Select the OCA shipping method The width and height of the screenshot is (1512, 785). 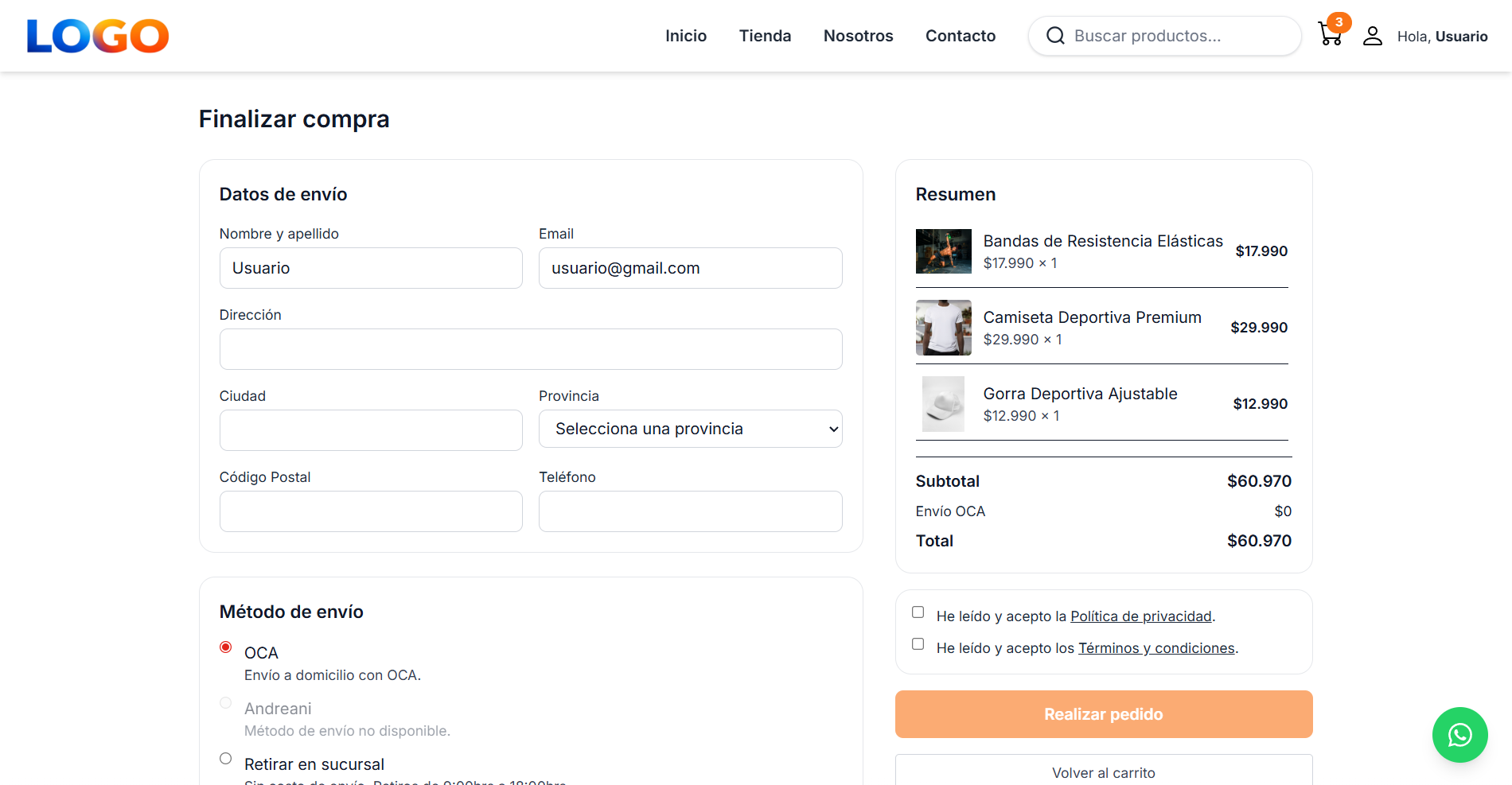click(225, 647)
